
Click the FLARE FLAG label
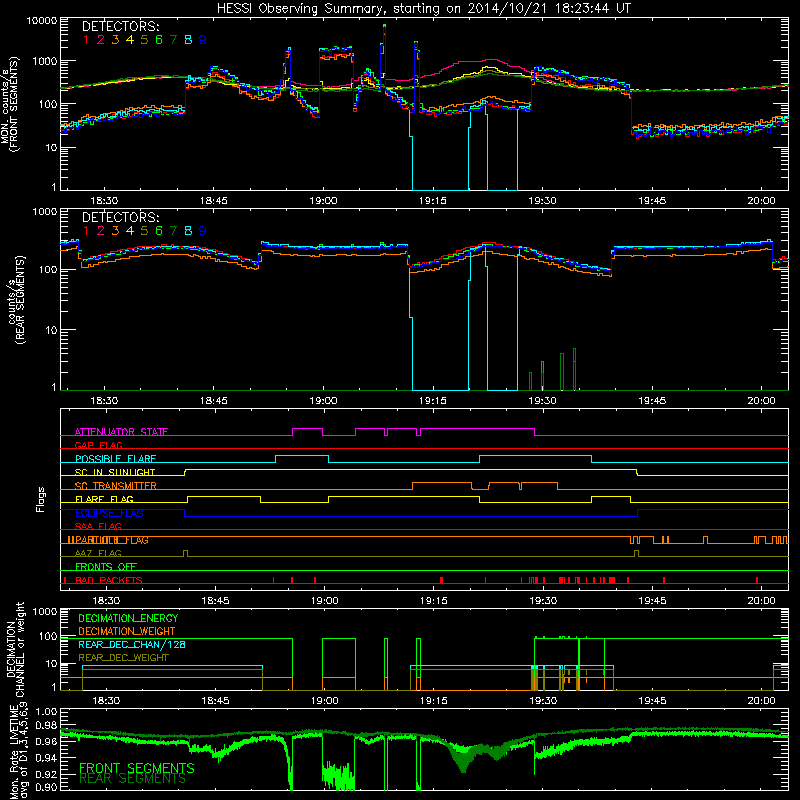[104, 499]
